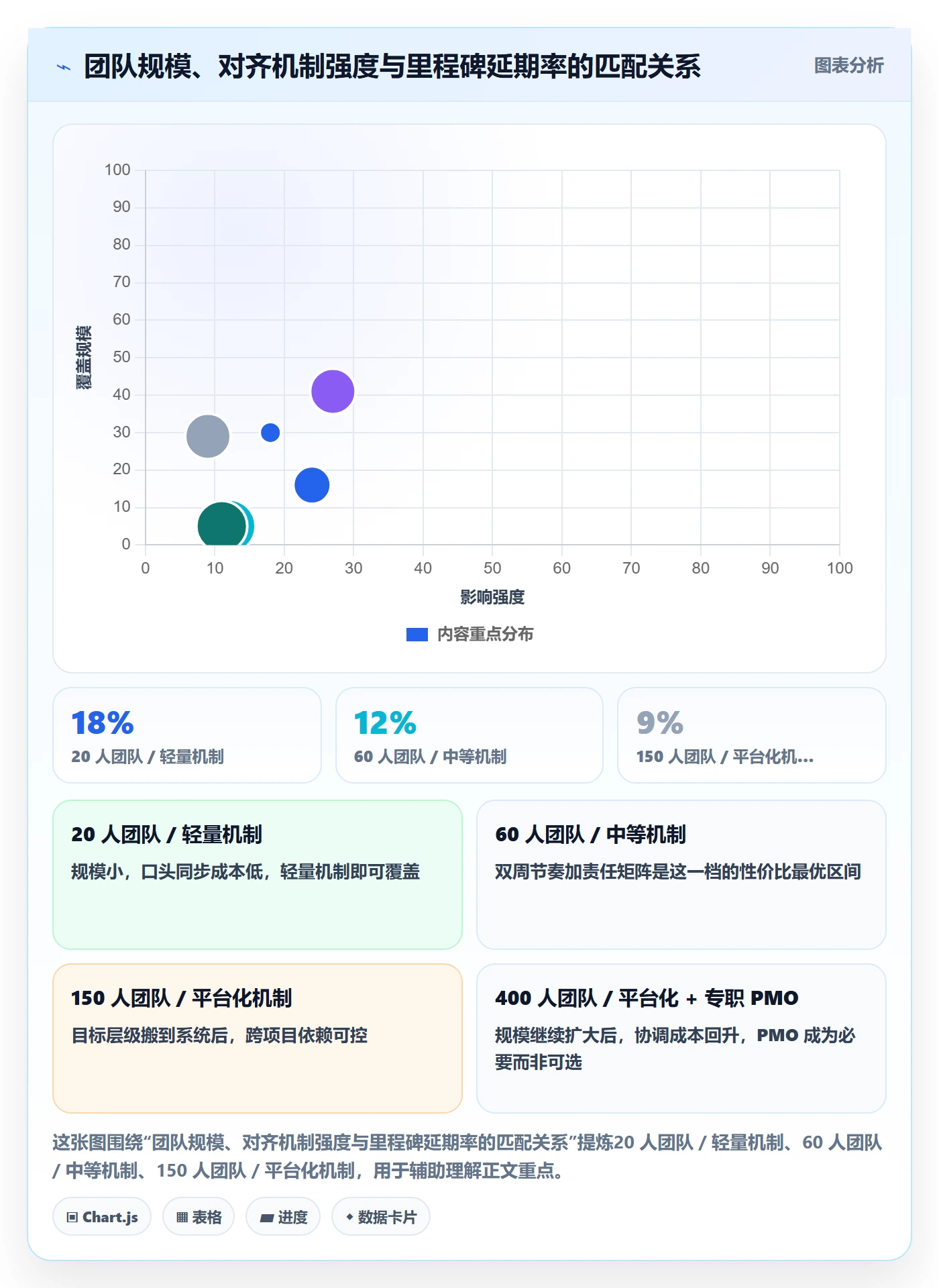This screenshot has height=1288, width=939.
Task: Select the purple bubble in the chart
Action: (333, 391)
